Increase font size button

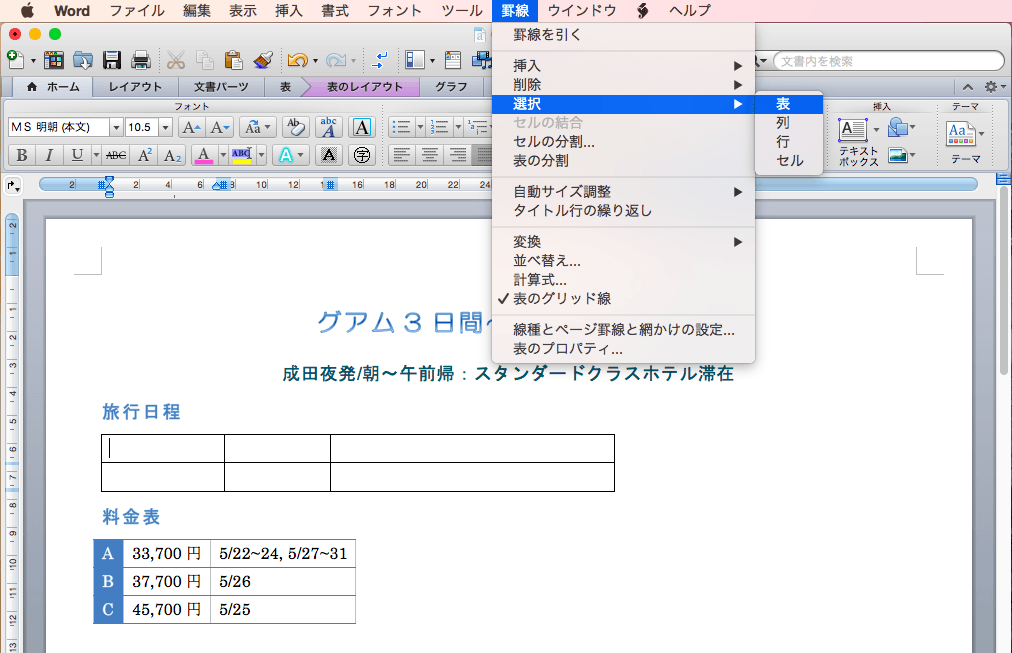[x=191, y=127]
